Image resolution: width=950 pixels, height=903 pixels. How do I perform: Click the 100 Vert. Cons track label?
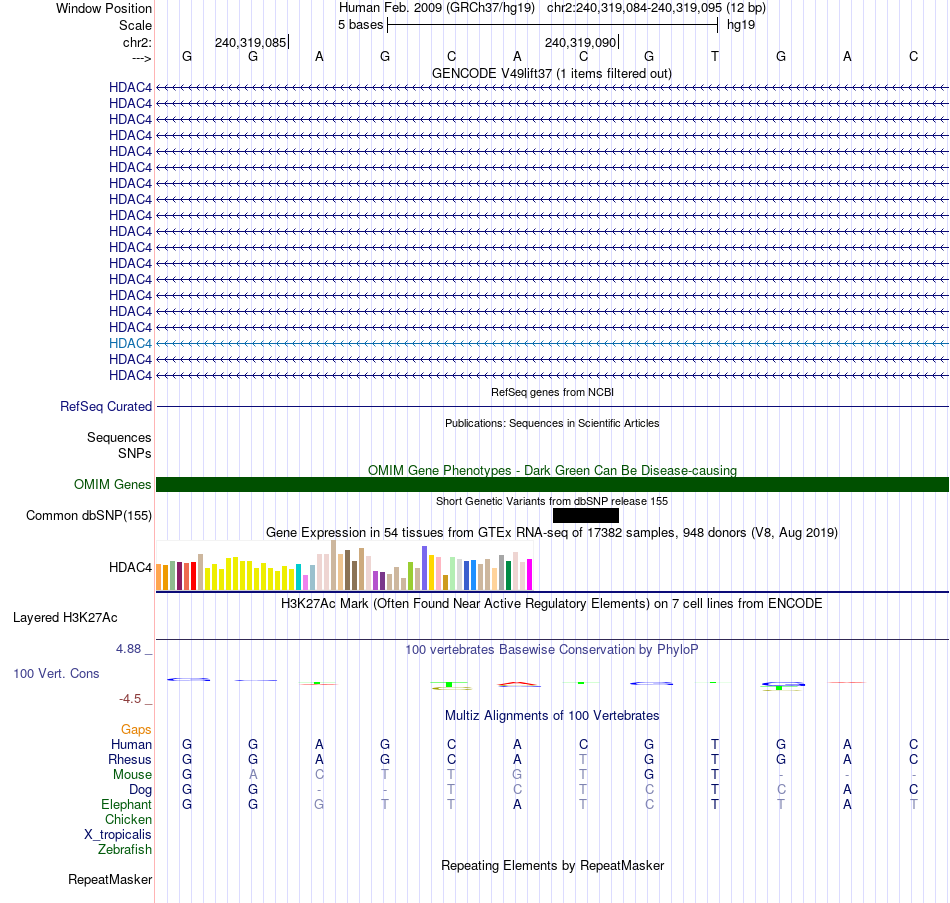click(56, 673)
